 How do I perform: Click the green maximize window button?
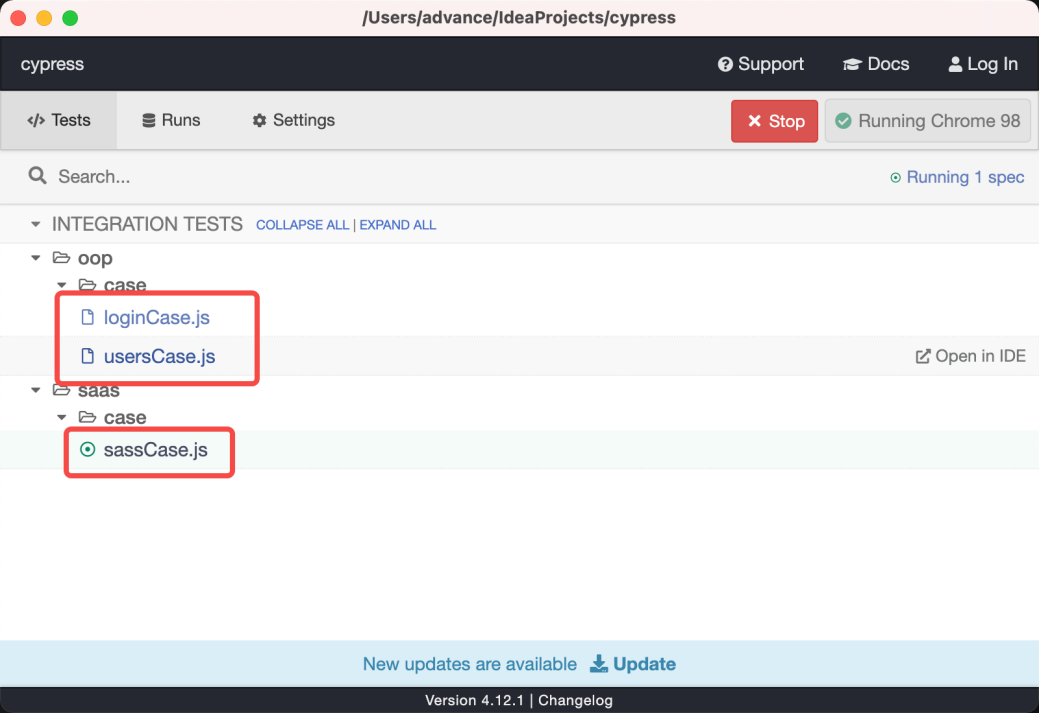pyautogui.click(x=70, y=18)
